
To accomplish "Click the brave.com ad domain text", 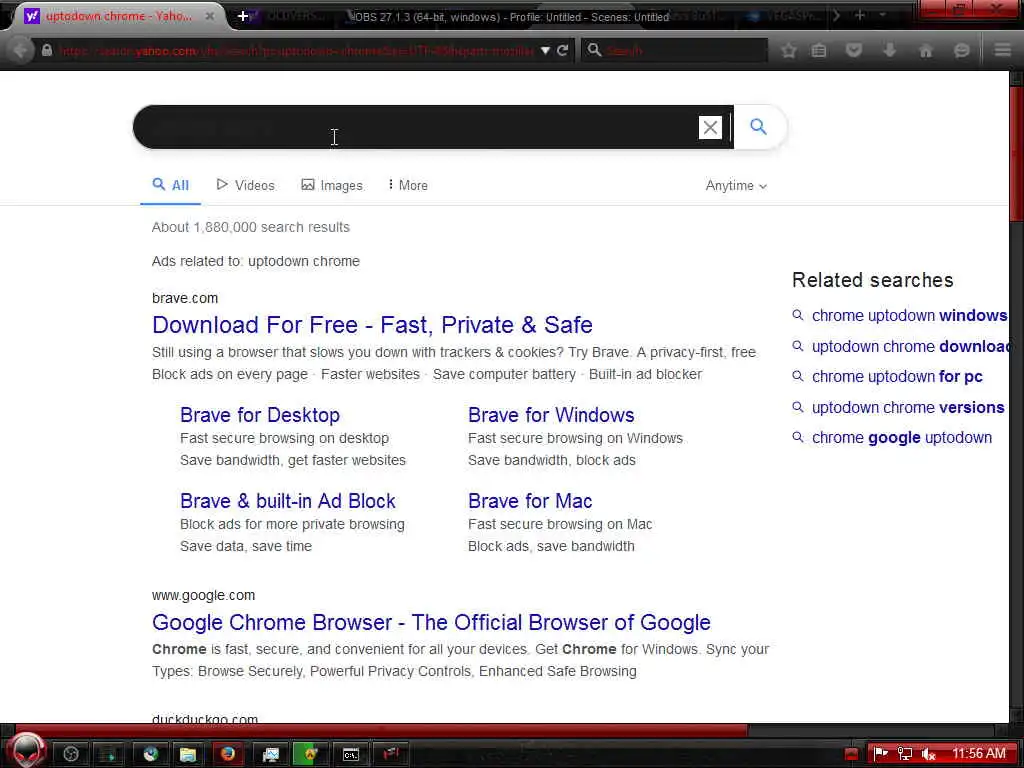I will [x=185, y=298].
